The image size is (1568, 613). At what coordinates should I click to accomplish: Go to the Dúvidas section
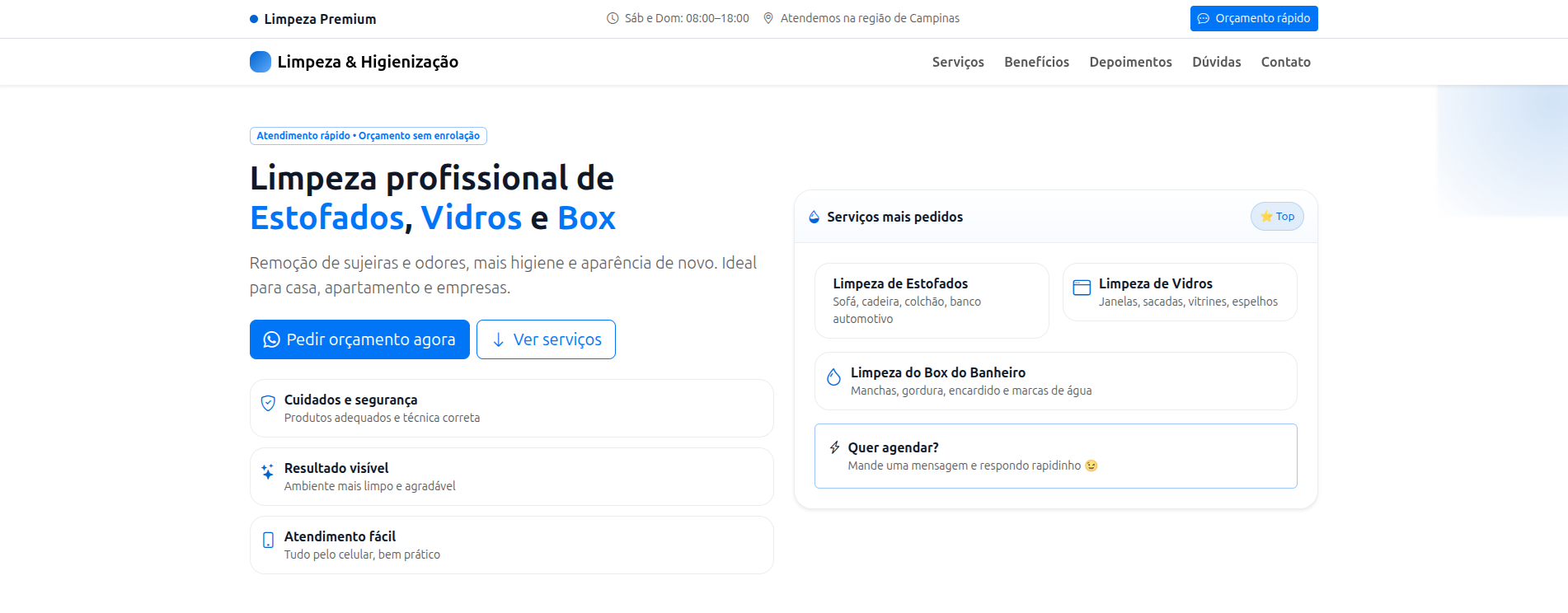1216,62
